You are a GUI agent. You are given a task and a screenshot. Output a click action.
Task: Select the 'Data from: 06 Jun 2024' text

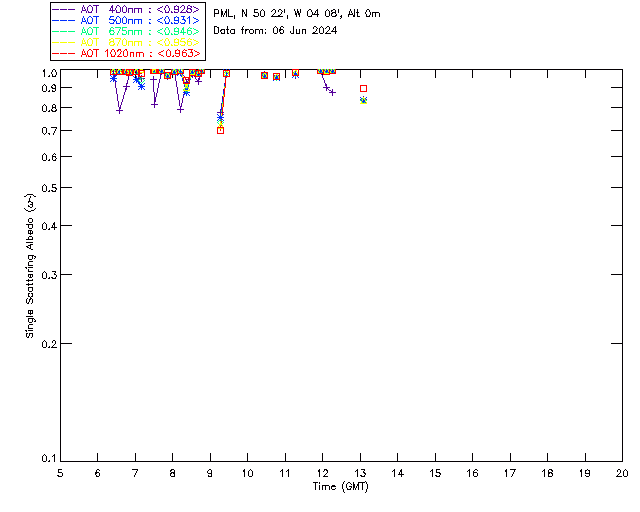tap(275, 31)
